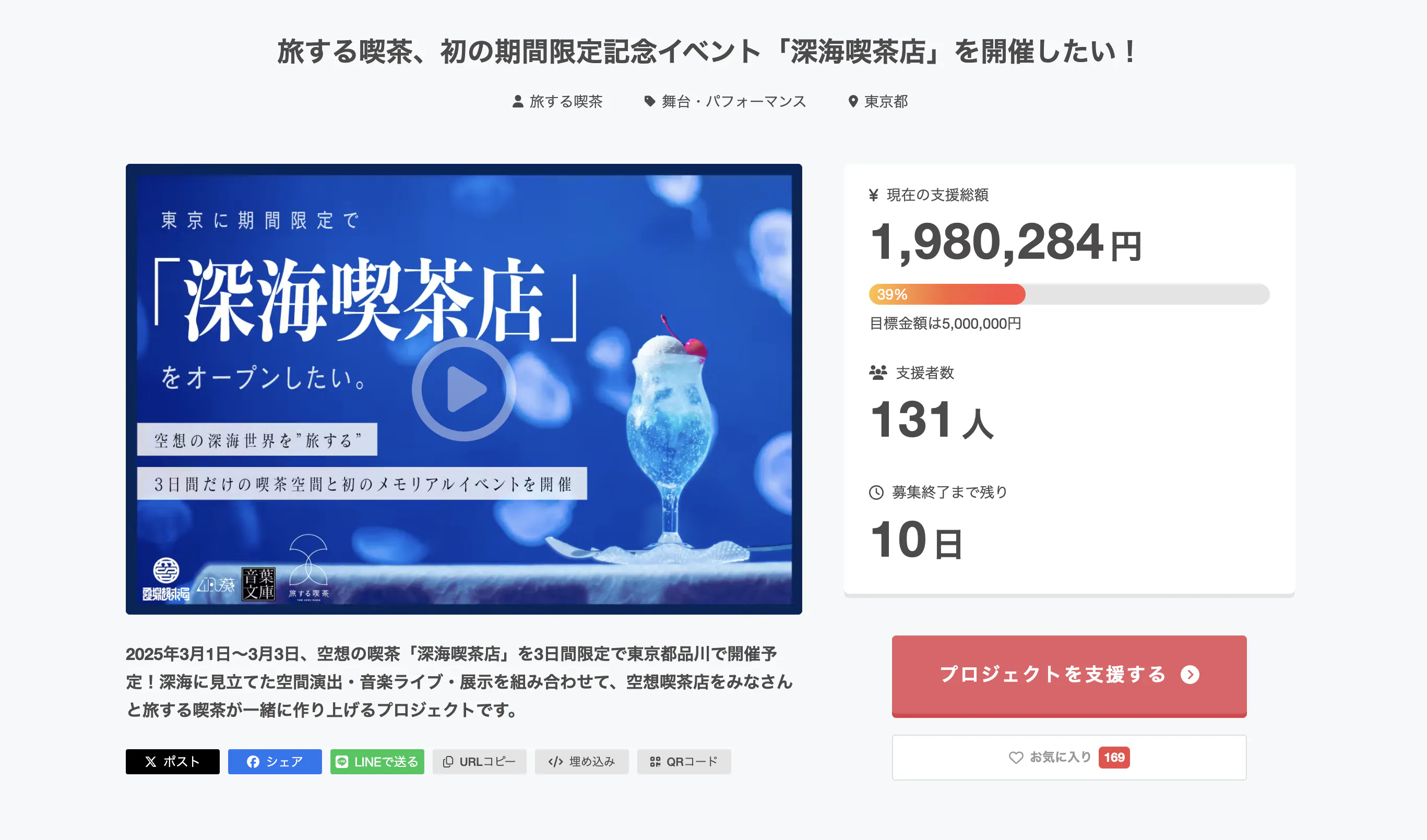Click the QR icon on QRコード
Viewport: 1427px width, 840px height.
click(655, 762)
